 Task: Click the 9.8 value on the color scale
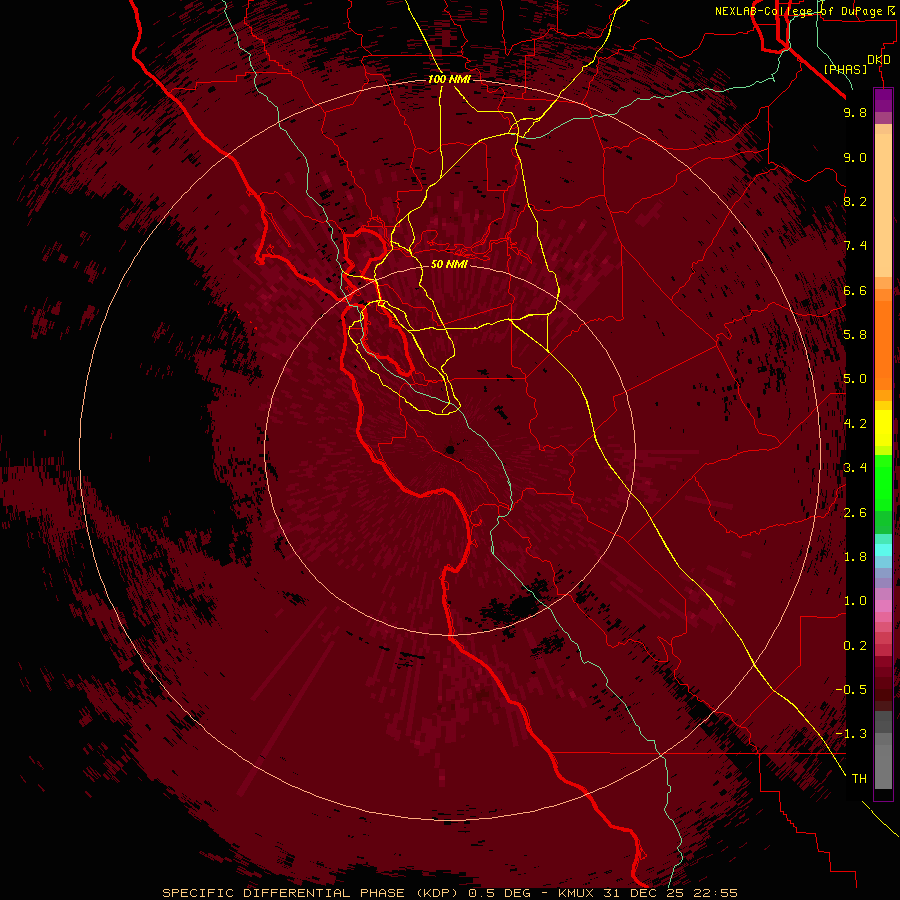[855, 112]
